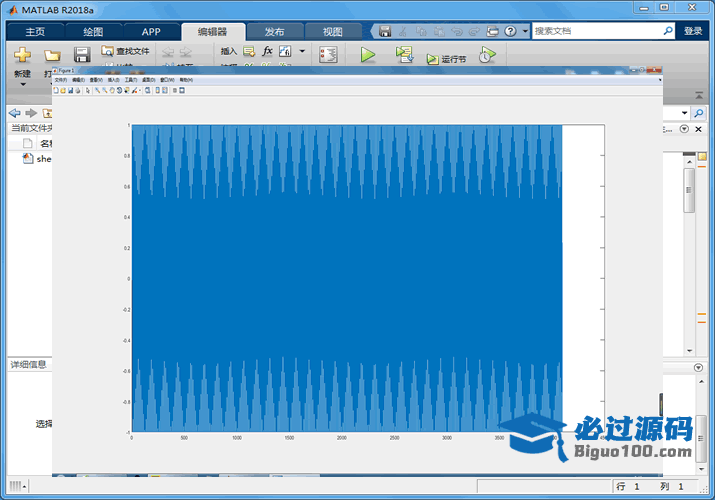Click the editor vertical scrollbar thumb
Viewport: 715px width, 500px height.
click(x=689, y=190)
